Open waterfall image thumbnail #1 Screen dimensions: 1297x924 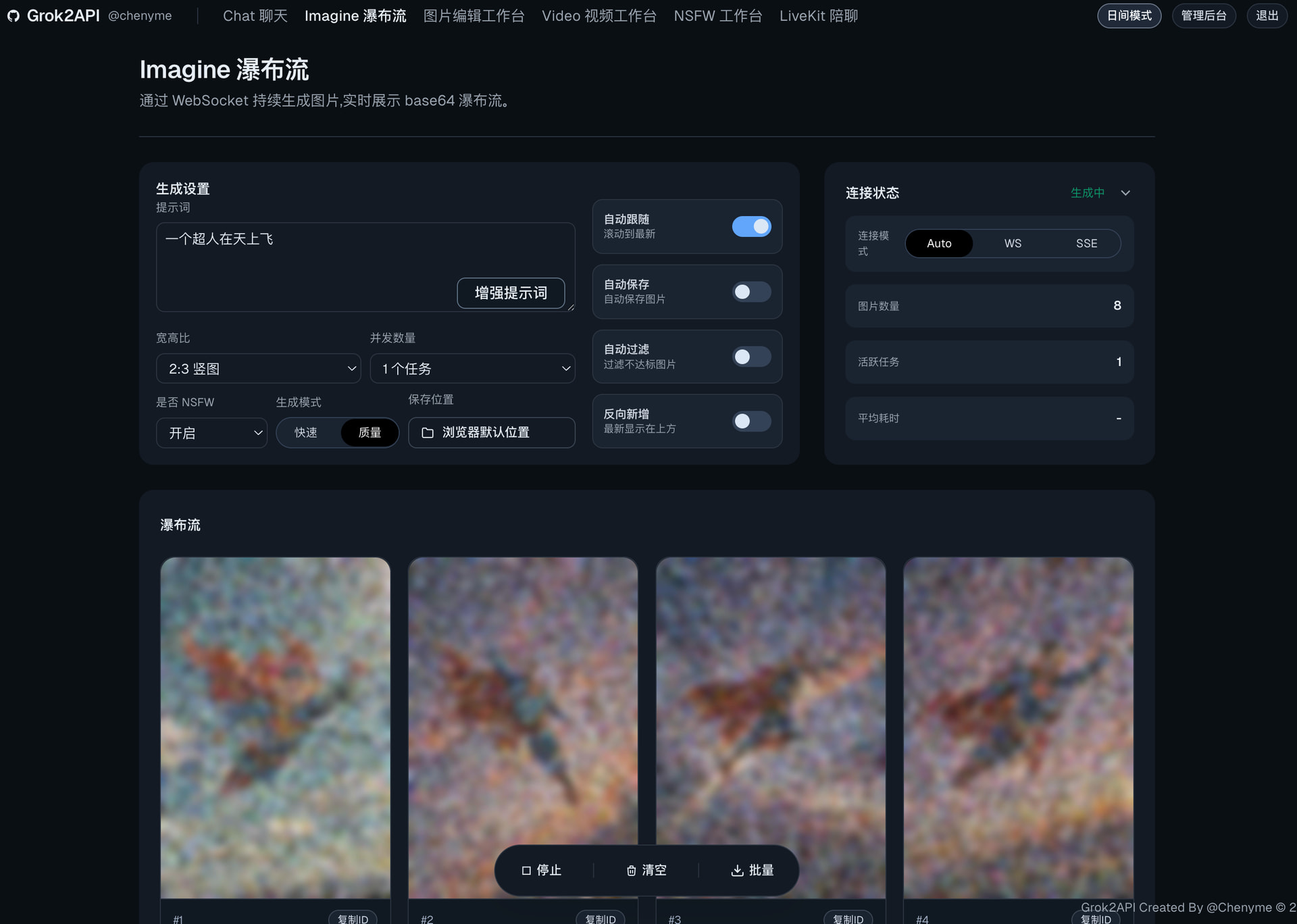(275, 727)
